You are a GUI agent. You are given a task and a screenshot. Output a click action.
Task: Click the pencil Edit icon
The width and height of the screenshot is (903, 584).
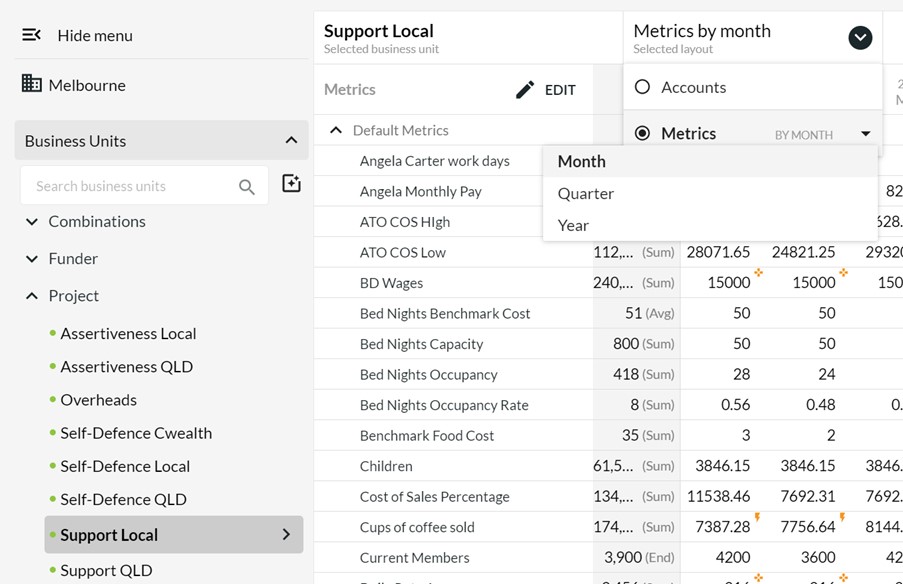tap(525, 90)
